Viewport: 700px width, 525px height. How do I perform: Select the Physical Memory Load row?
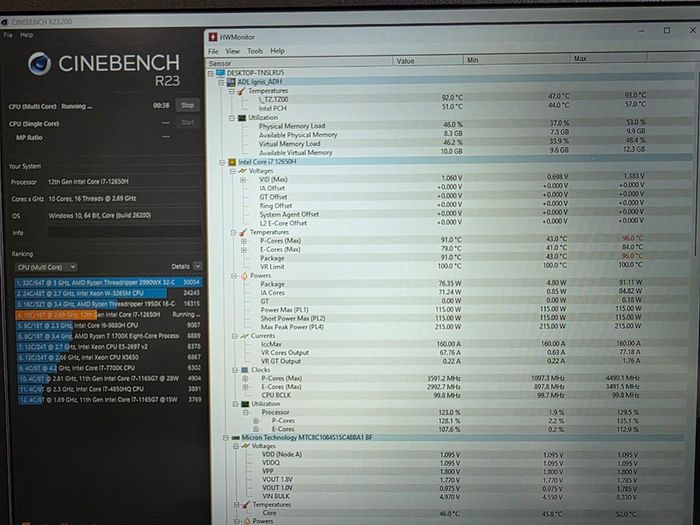[452, 124]
